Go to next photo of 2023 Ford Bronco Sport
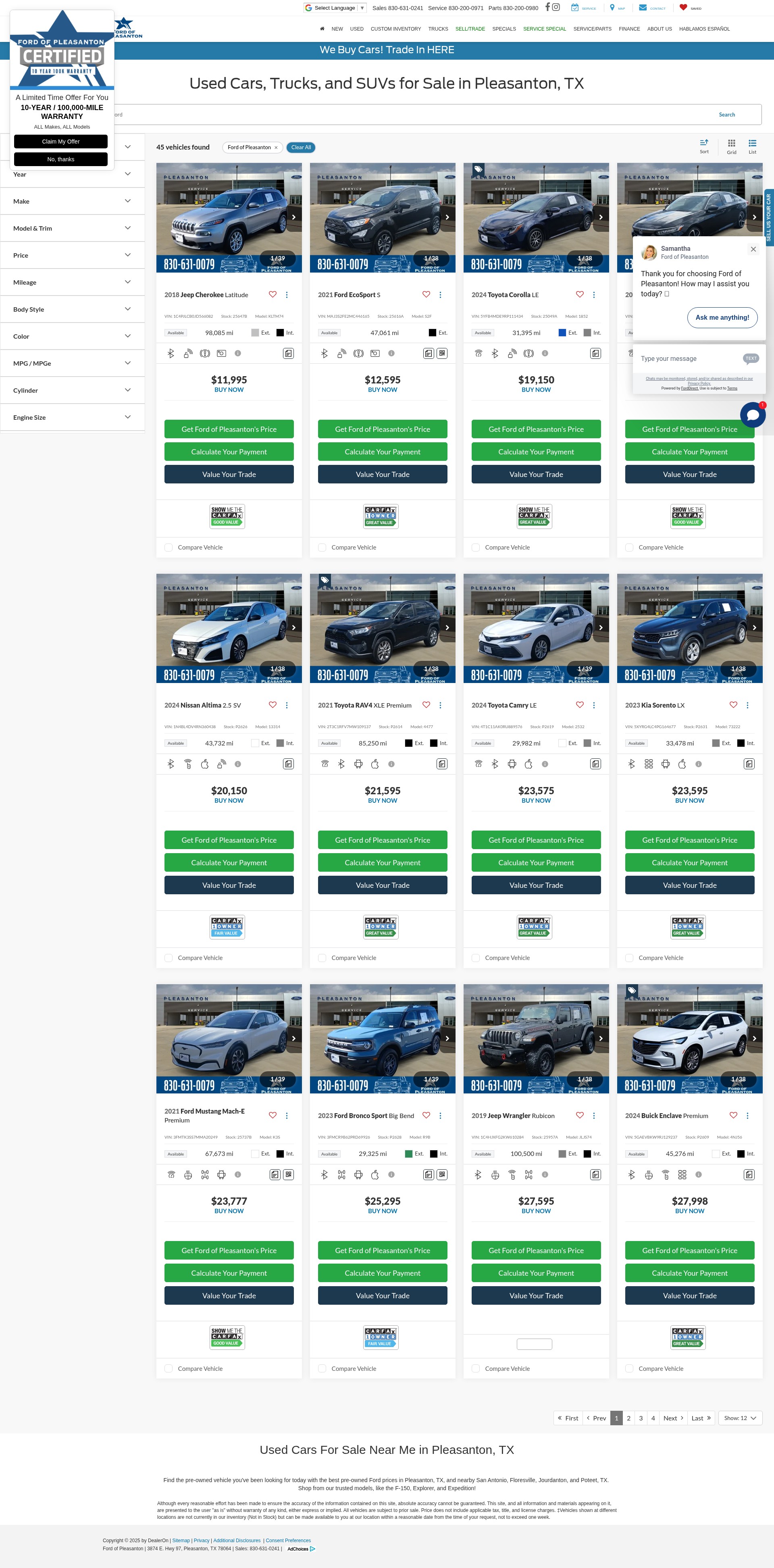The height and width of the screenshot is (1568, 774). click(447, 1039)
